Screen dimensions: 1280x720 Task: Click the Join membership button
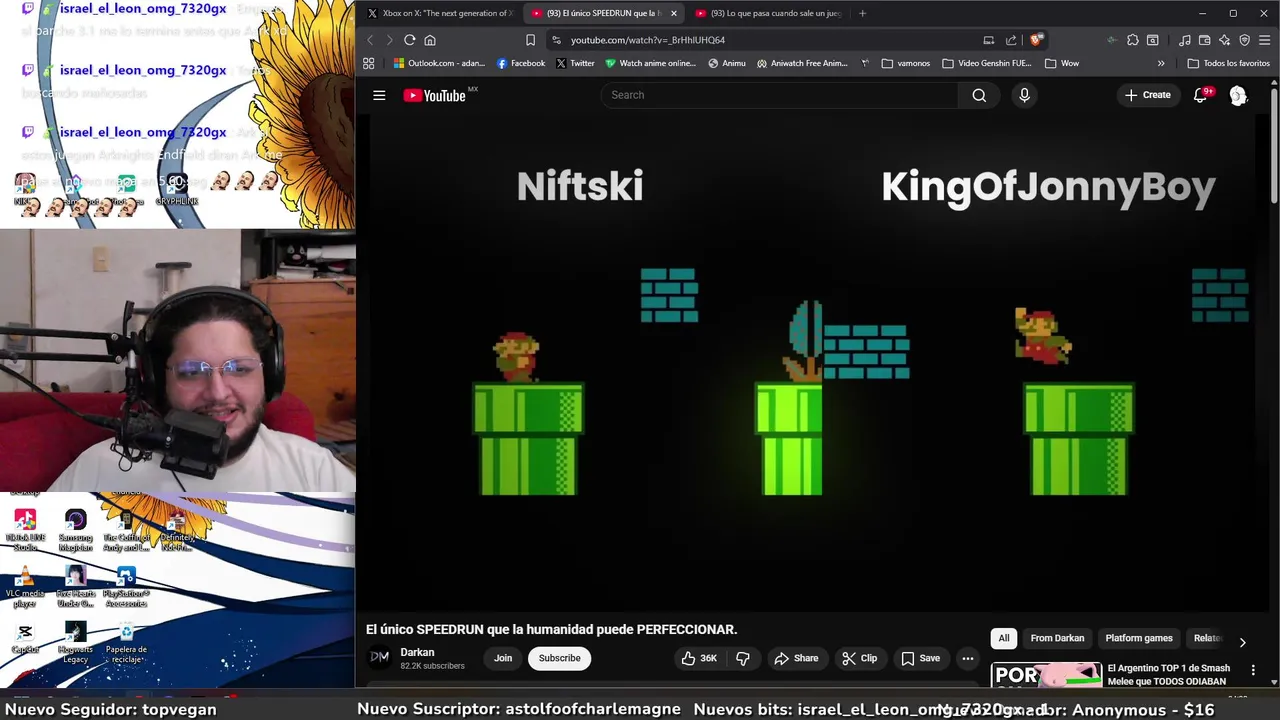(503, 658)
